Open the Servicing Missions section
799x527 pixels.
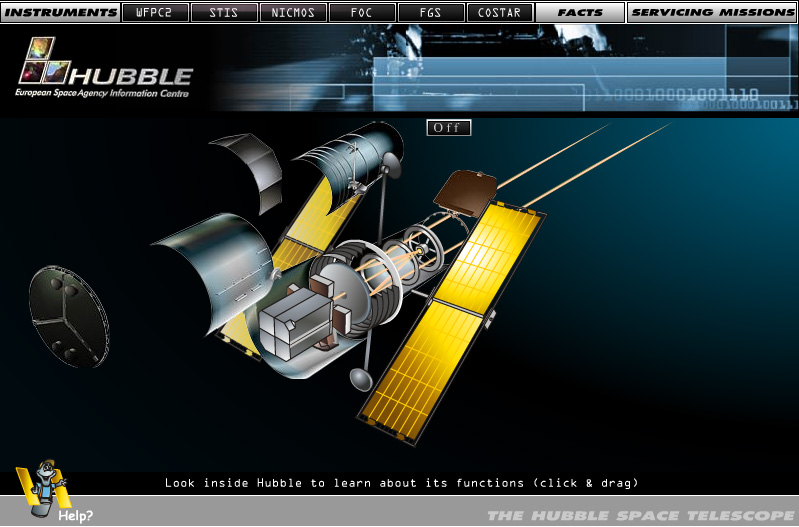point(712,13)
